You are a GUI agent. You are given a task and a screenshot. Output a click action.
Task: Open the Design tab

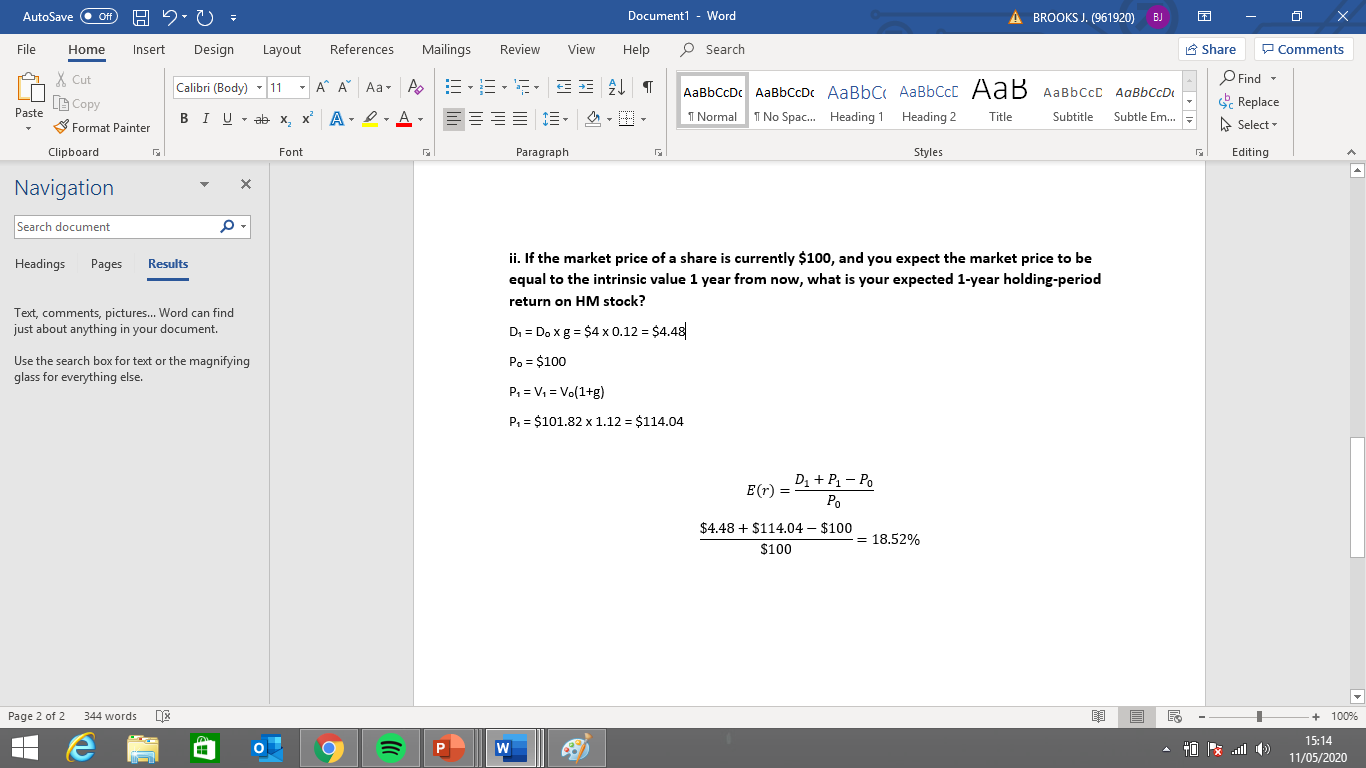(214, 49)
